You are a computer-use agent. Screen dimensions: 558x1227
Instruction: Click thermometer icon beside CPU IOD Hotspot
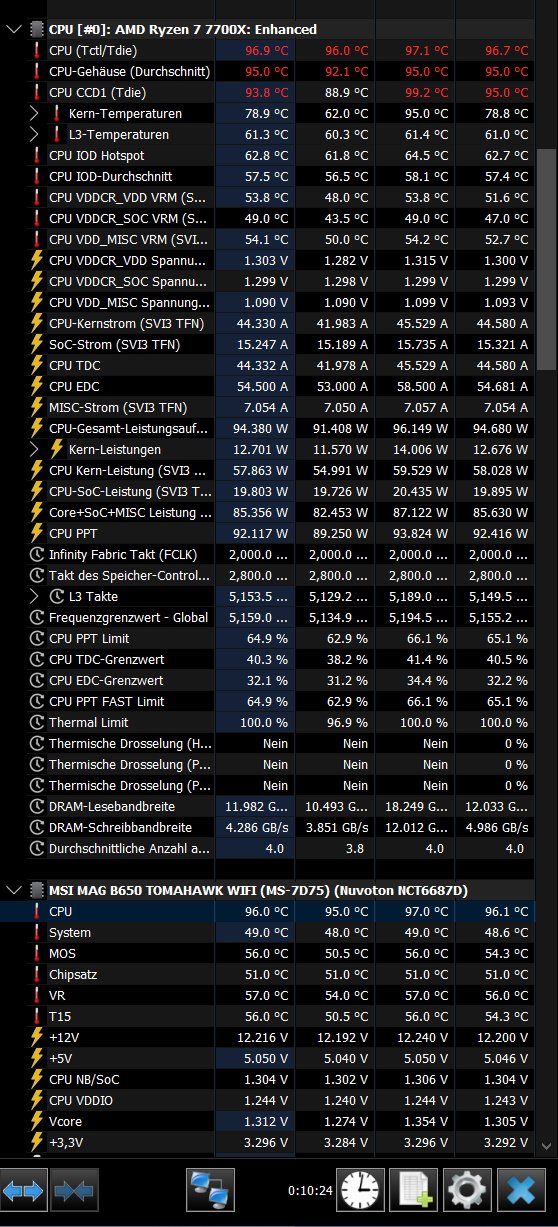[37, 155]
